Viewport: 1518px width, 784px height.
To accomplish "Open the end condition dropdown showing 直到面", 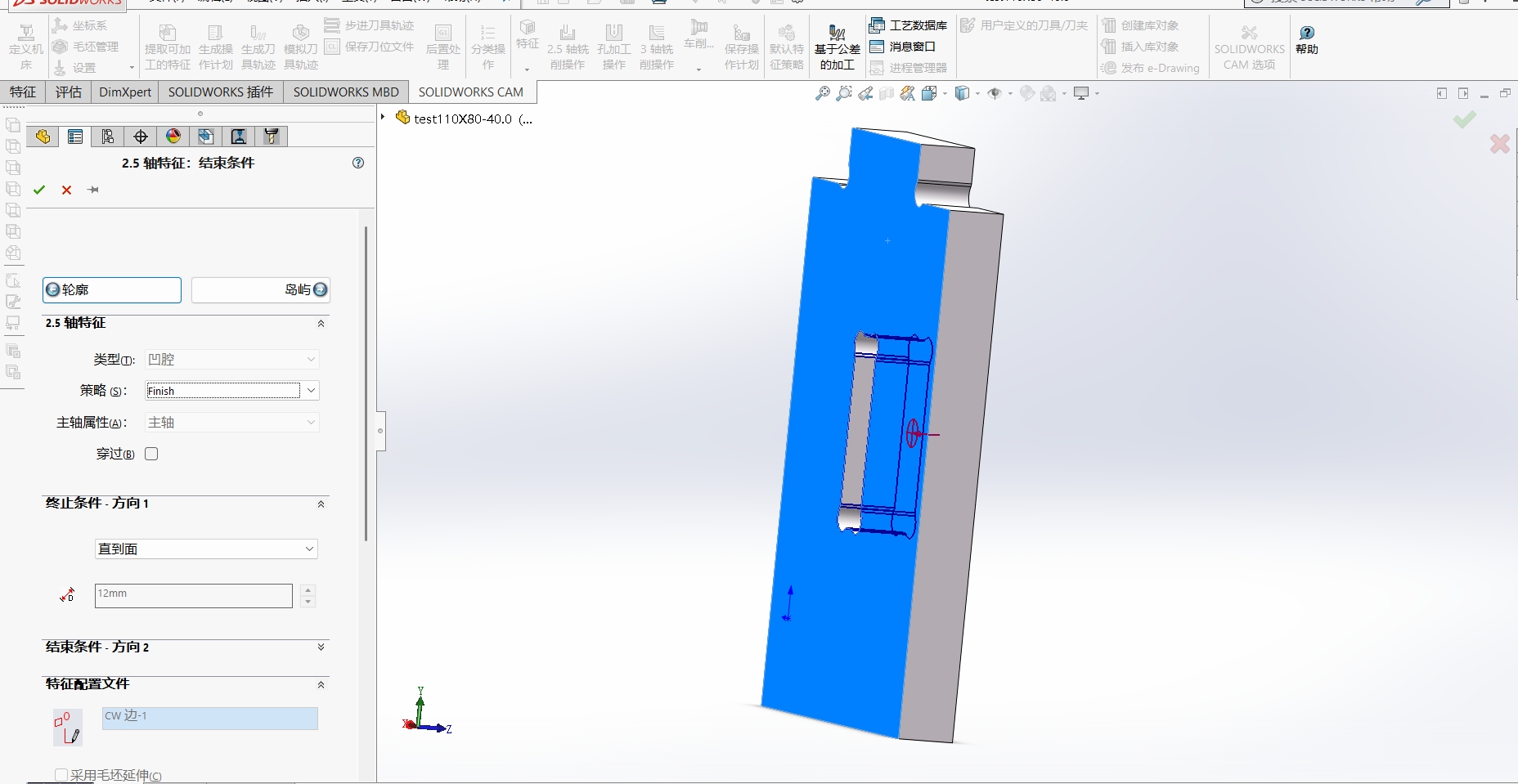I will (206, 549).
